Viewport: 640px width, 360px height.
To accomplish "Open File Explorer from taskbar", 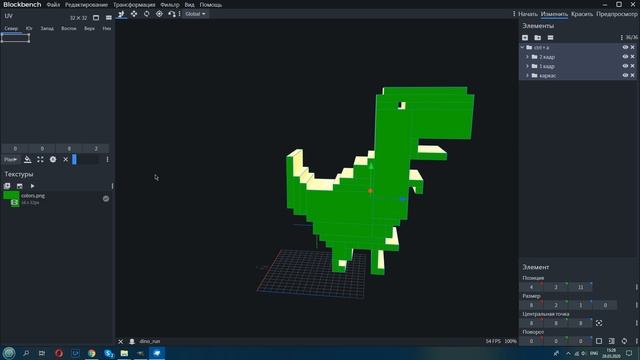I will (x=124, y=353).
